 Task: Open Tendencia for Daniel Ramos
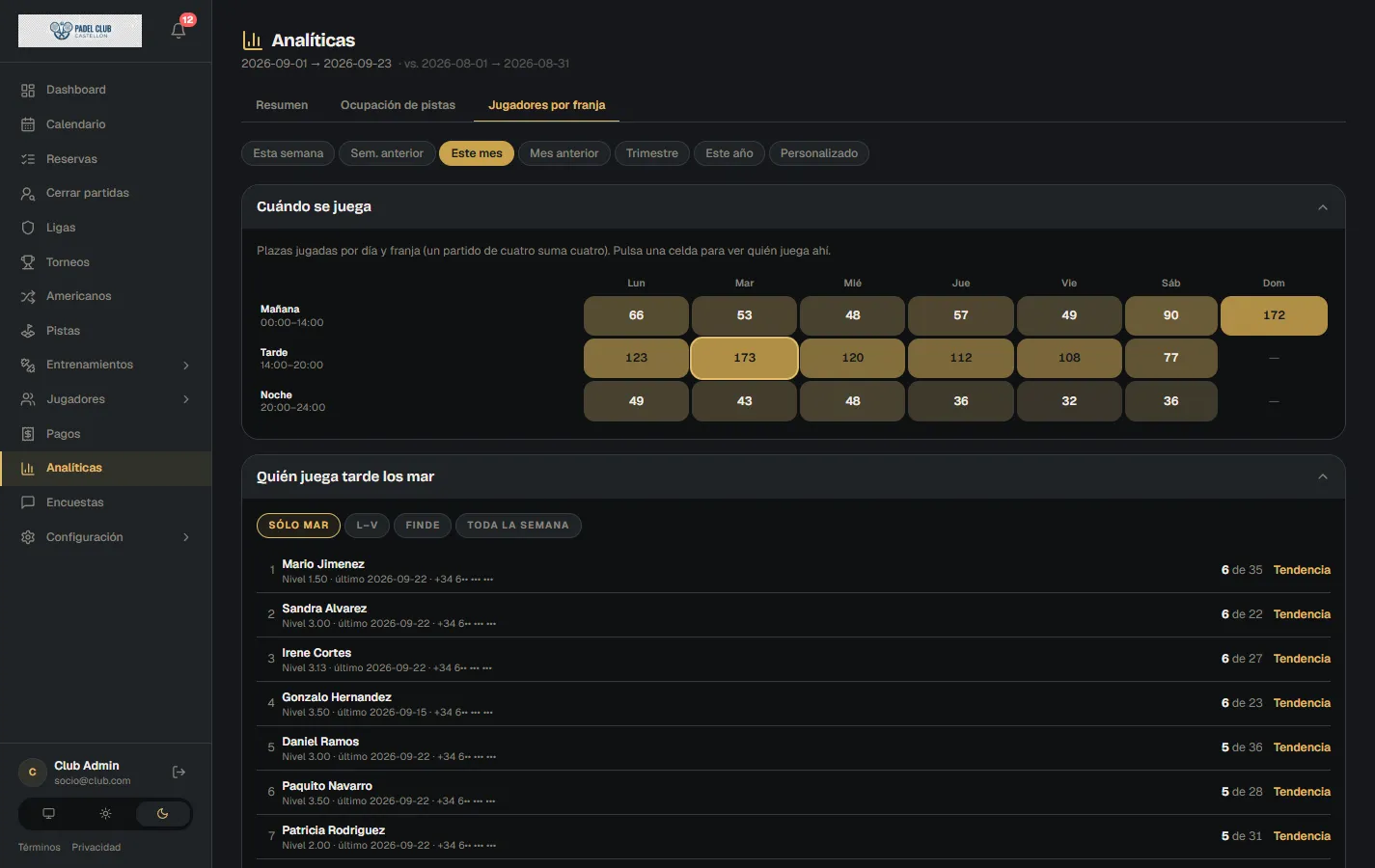point(1302,747)
